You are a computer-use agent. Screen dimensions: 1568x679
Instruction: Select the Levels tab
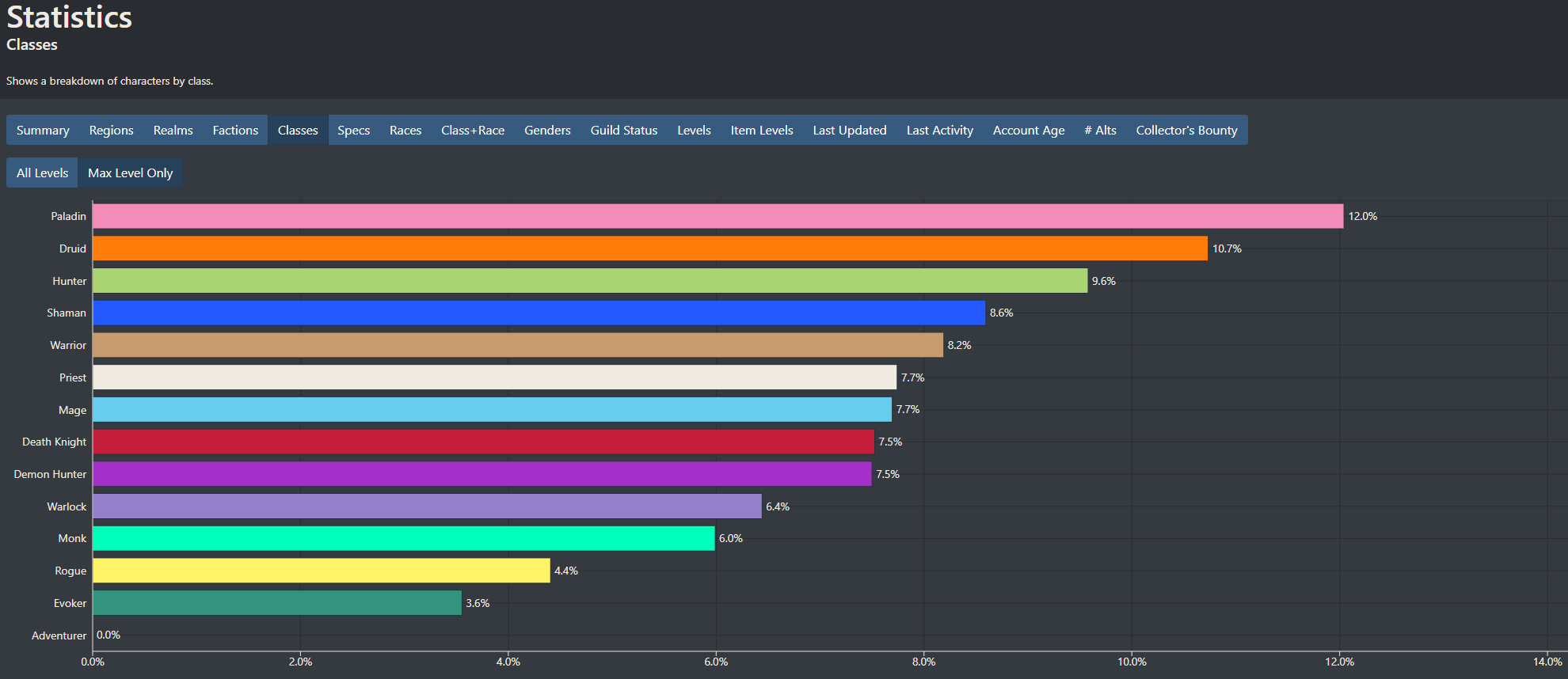[x=694, y=130]
